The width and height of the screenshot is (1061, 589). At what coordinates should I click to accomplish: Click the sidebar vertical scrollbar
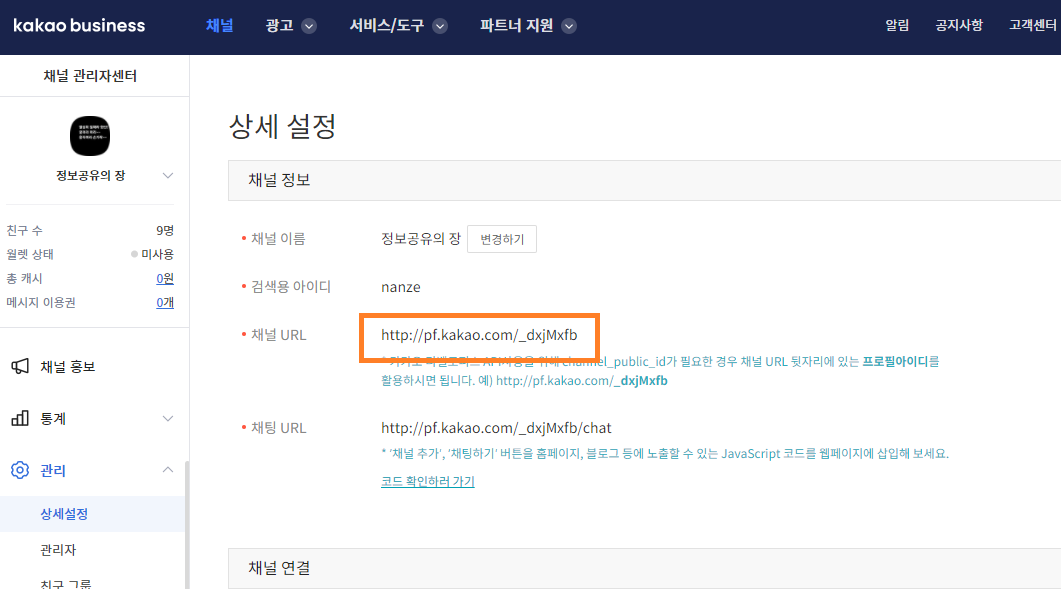187,525
